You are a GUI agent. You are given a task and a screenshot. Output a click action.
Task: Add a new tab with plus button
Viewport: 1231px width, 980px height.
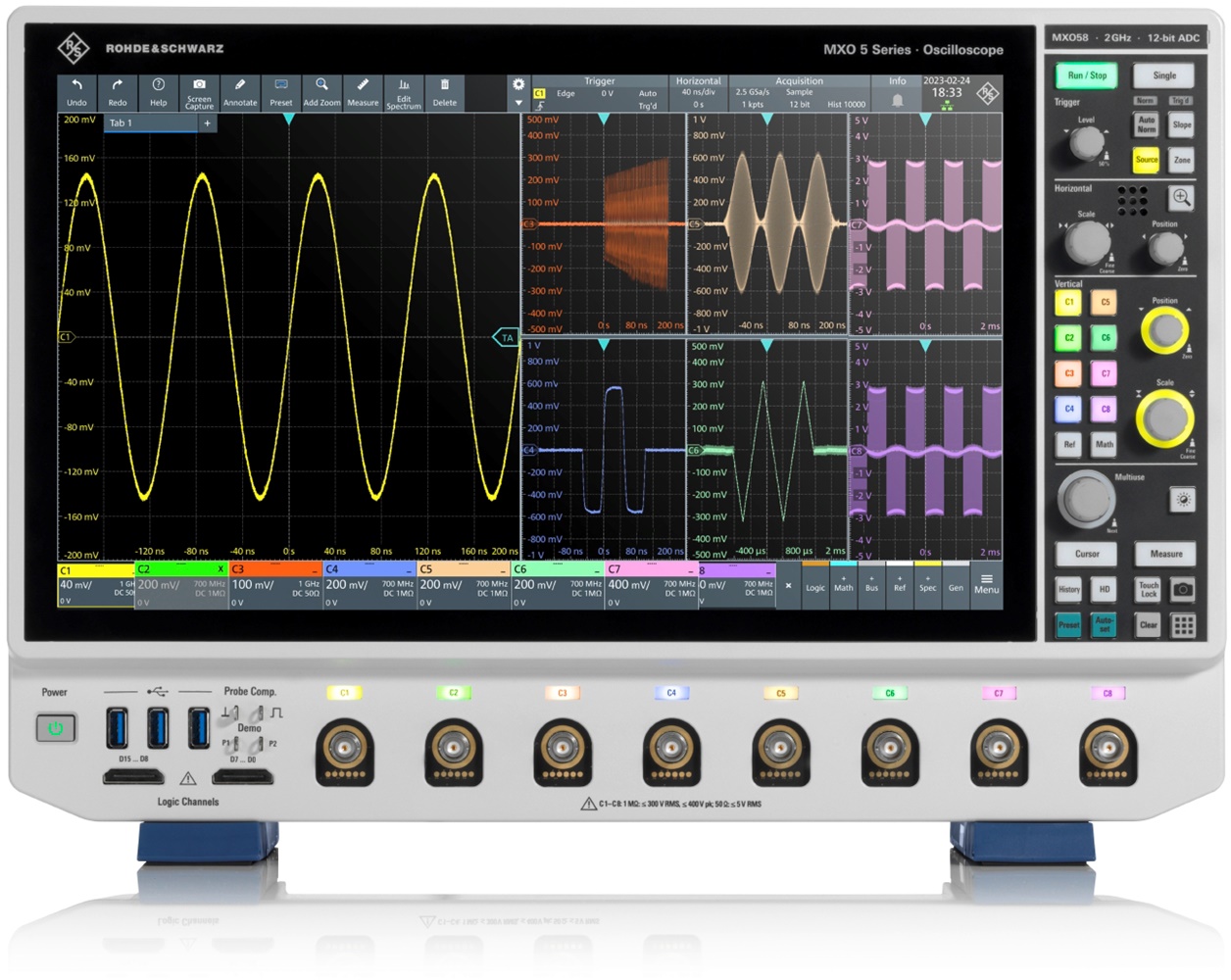(207, 123)
